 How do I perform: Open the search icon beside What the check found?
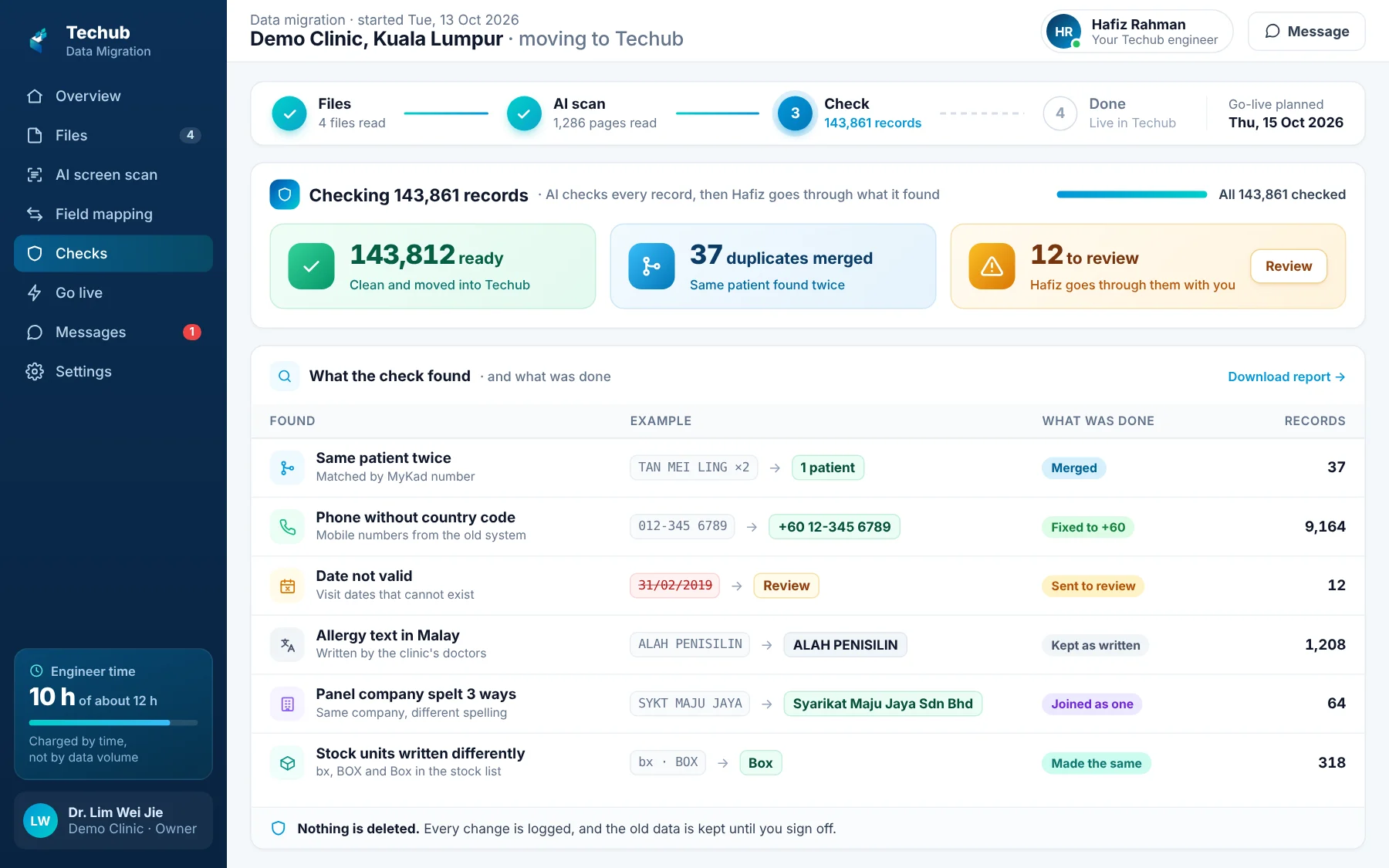pyautogui.click(x=285, y=377)
